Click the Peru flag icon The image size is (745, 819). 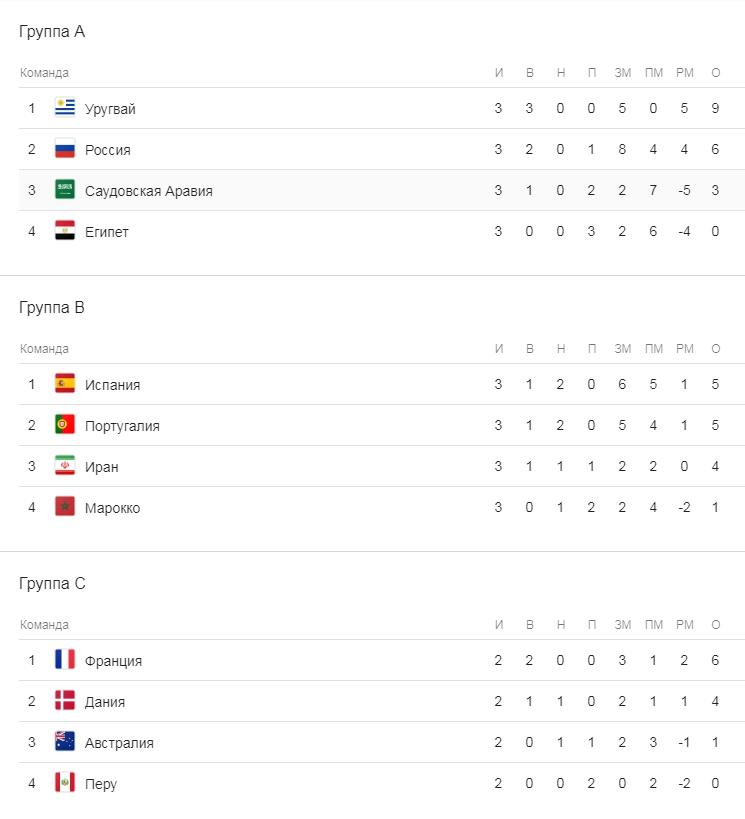coord(65,783)
